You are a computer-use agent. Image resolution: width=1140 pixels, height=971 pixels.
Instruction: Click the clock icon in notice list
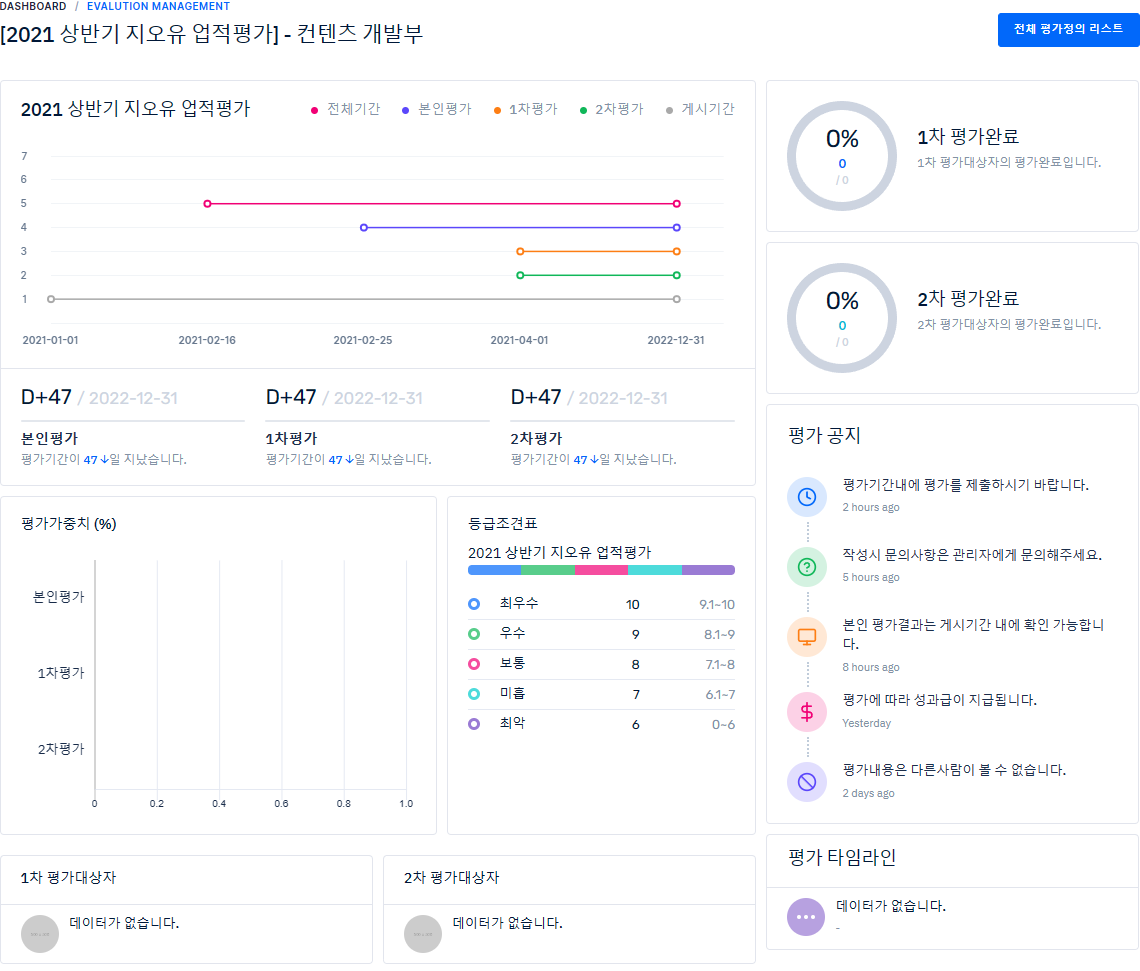click(807, 497)
